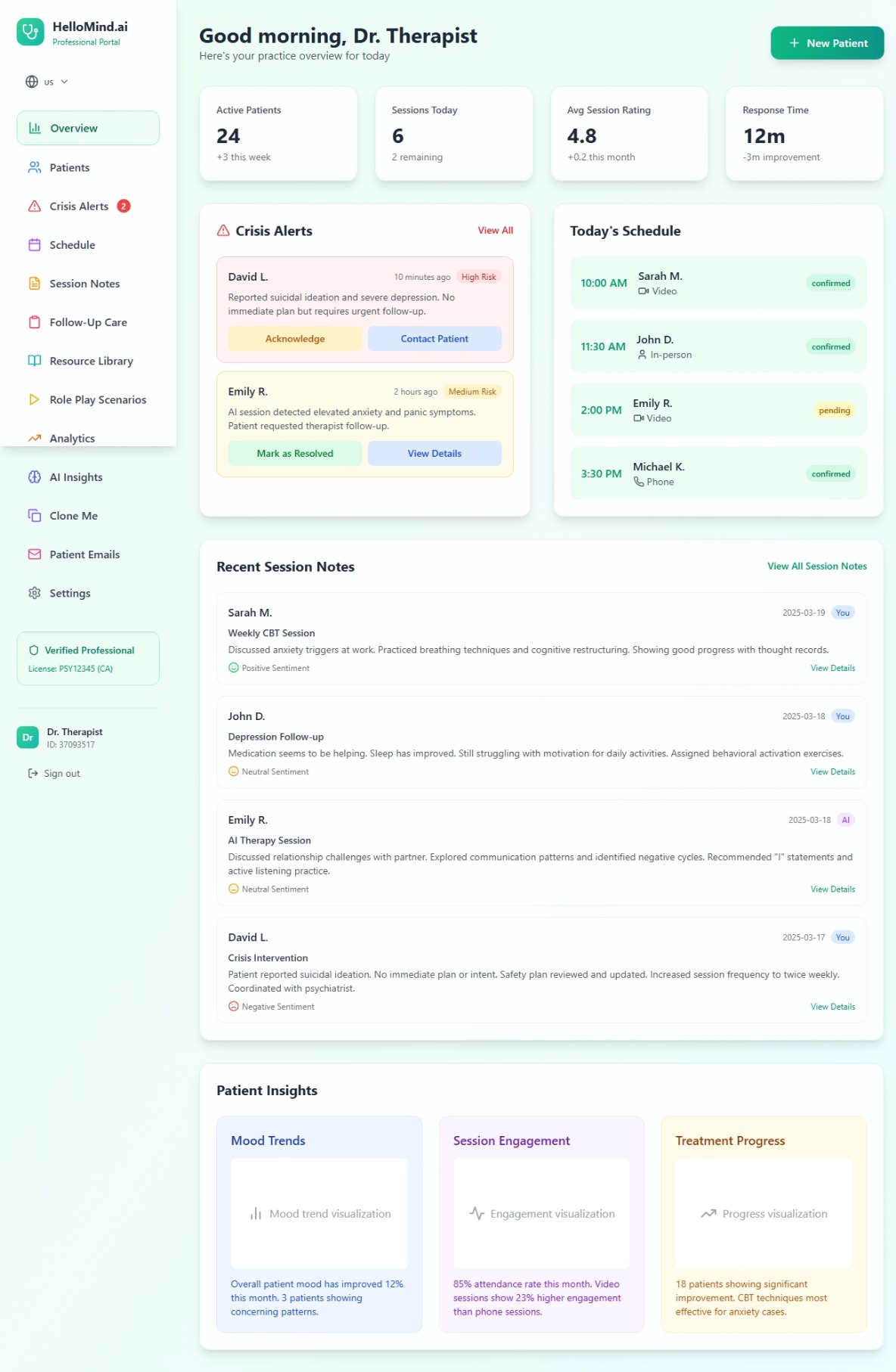896x1372 pixels.
Task: Click the 11:30 AM time slot
Action: point(603,346)
